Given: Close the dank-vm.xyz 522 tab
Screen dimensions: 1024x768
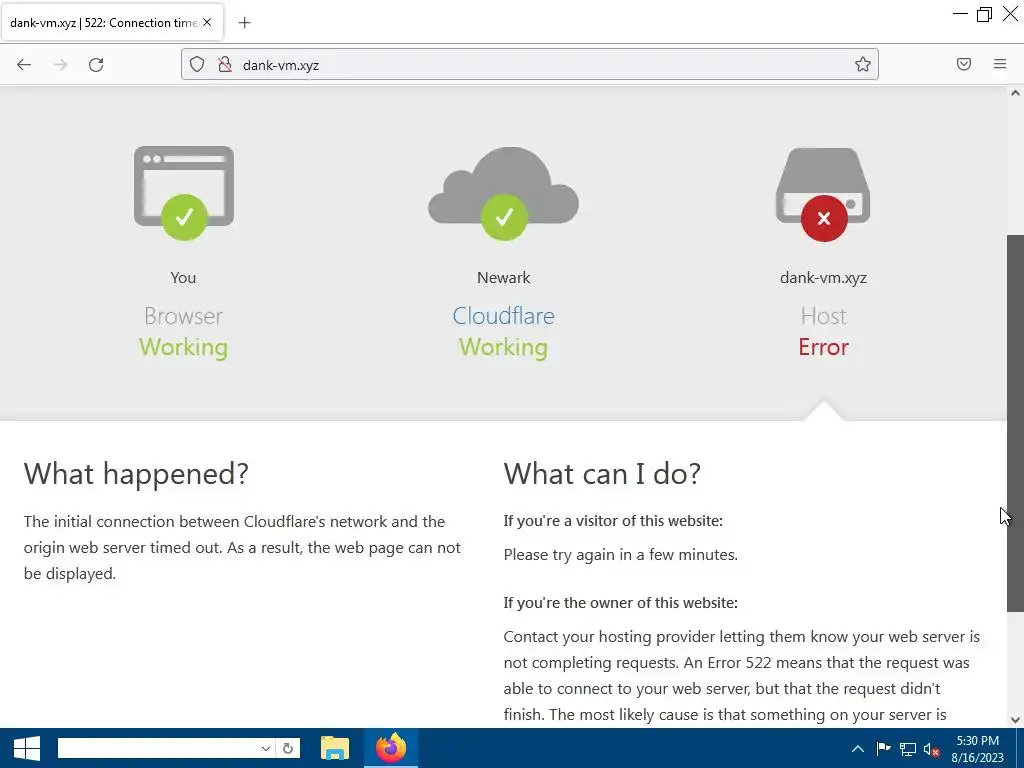Looking at the screenshot, I should [x=207, y=22].
